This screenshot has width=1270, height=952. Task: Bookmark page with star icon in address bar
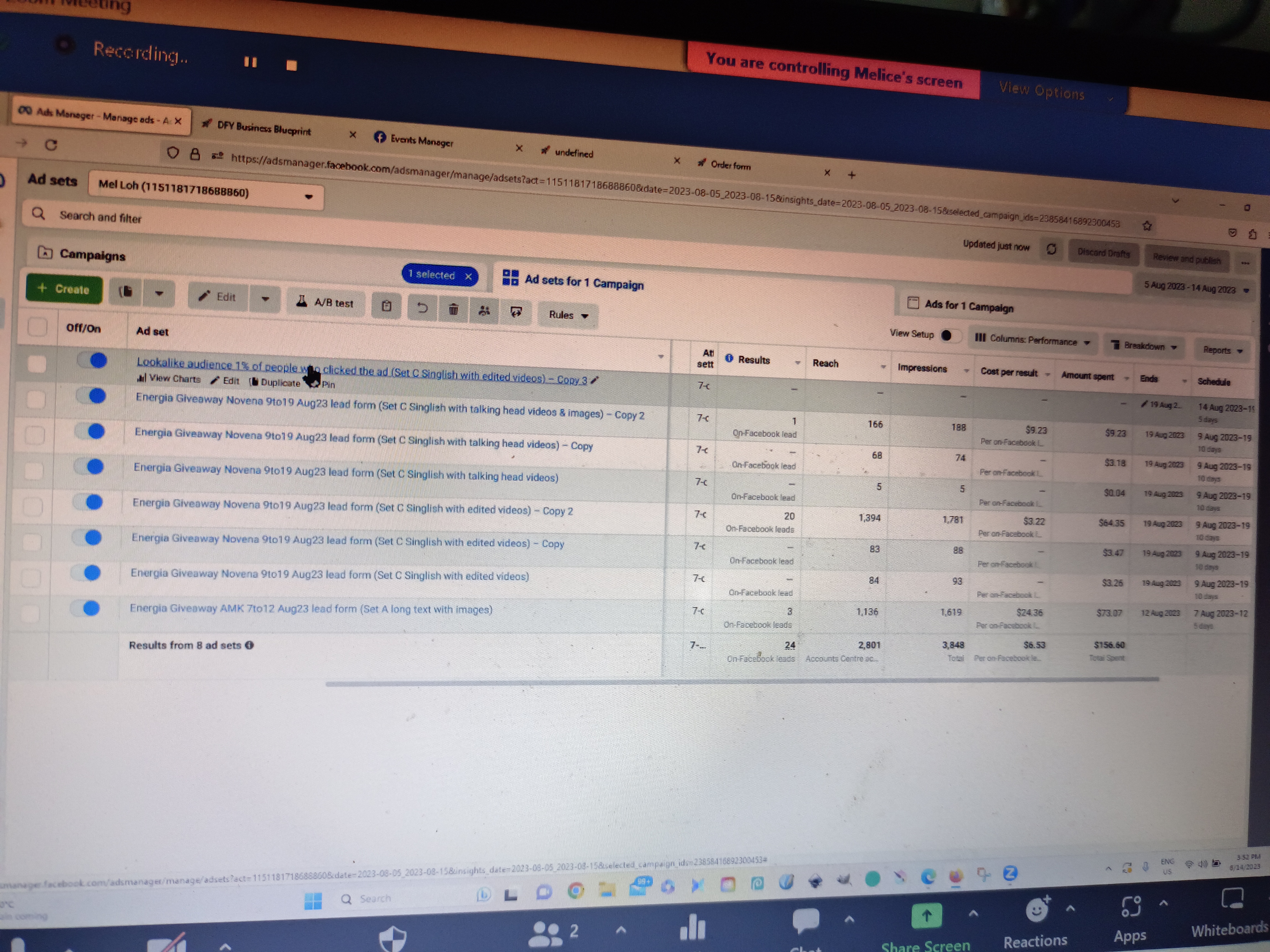point(1147,226)
